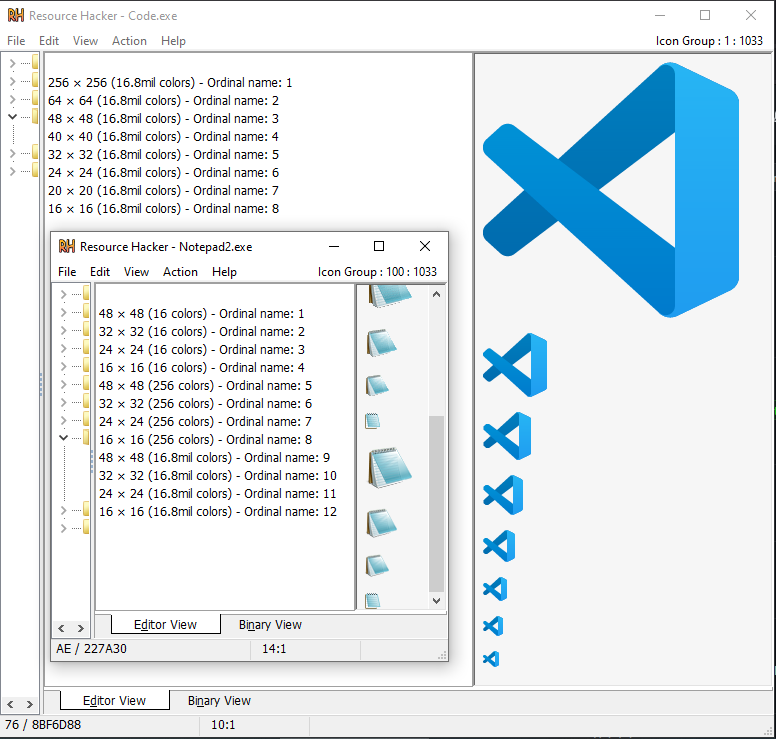Select the 64×64 VS Code icon preview
This screenshot has height=739, width=776.
(x=515, y=365)
